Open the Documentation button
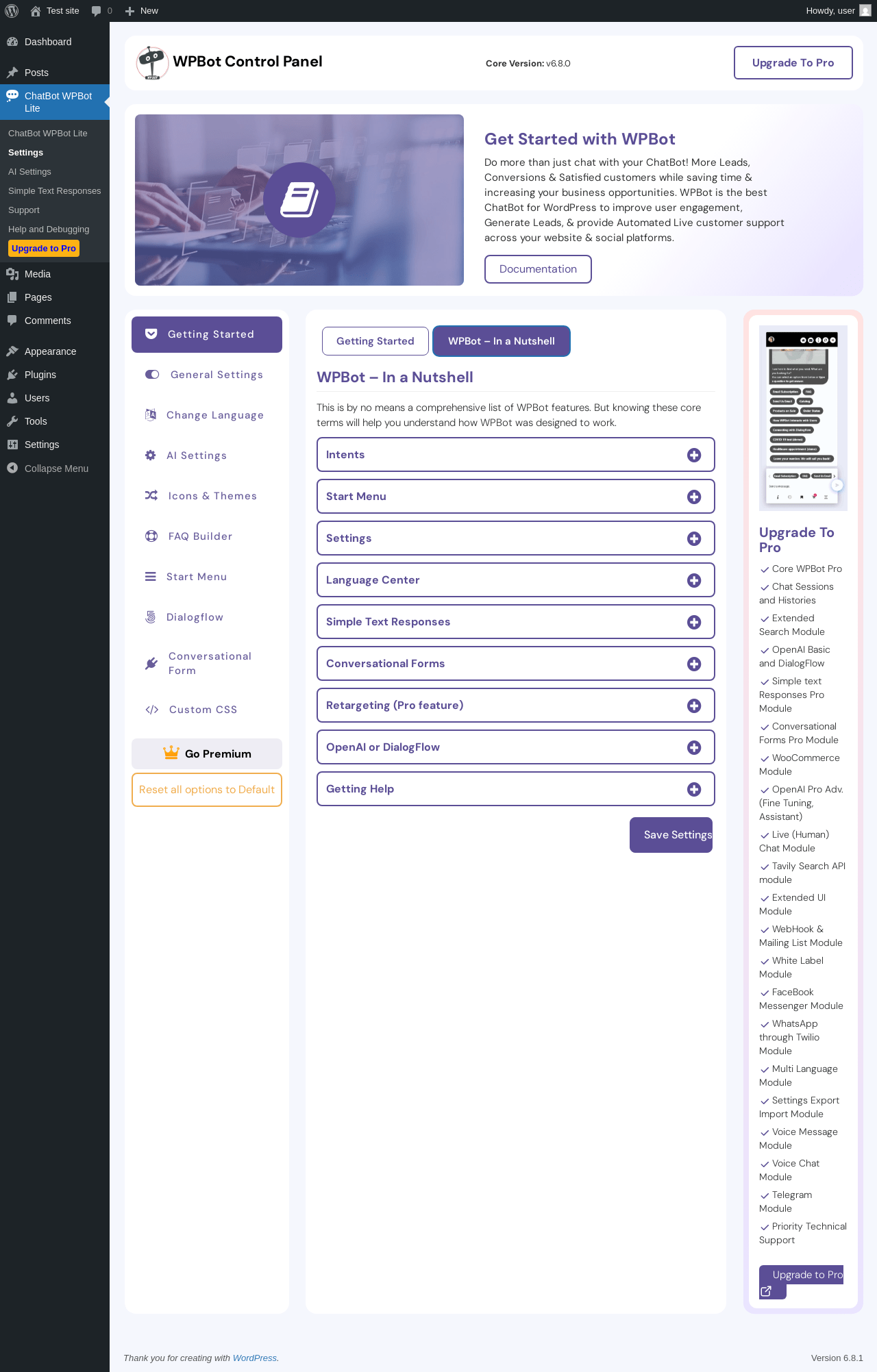Image resolution: width=877 pixels, height=1372 pixels. (538, 269)
